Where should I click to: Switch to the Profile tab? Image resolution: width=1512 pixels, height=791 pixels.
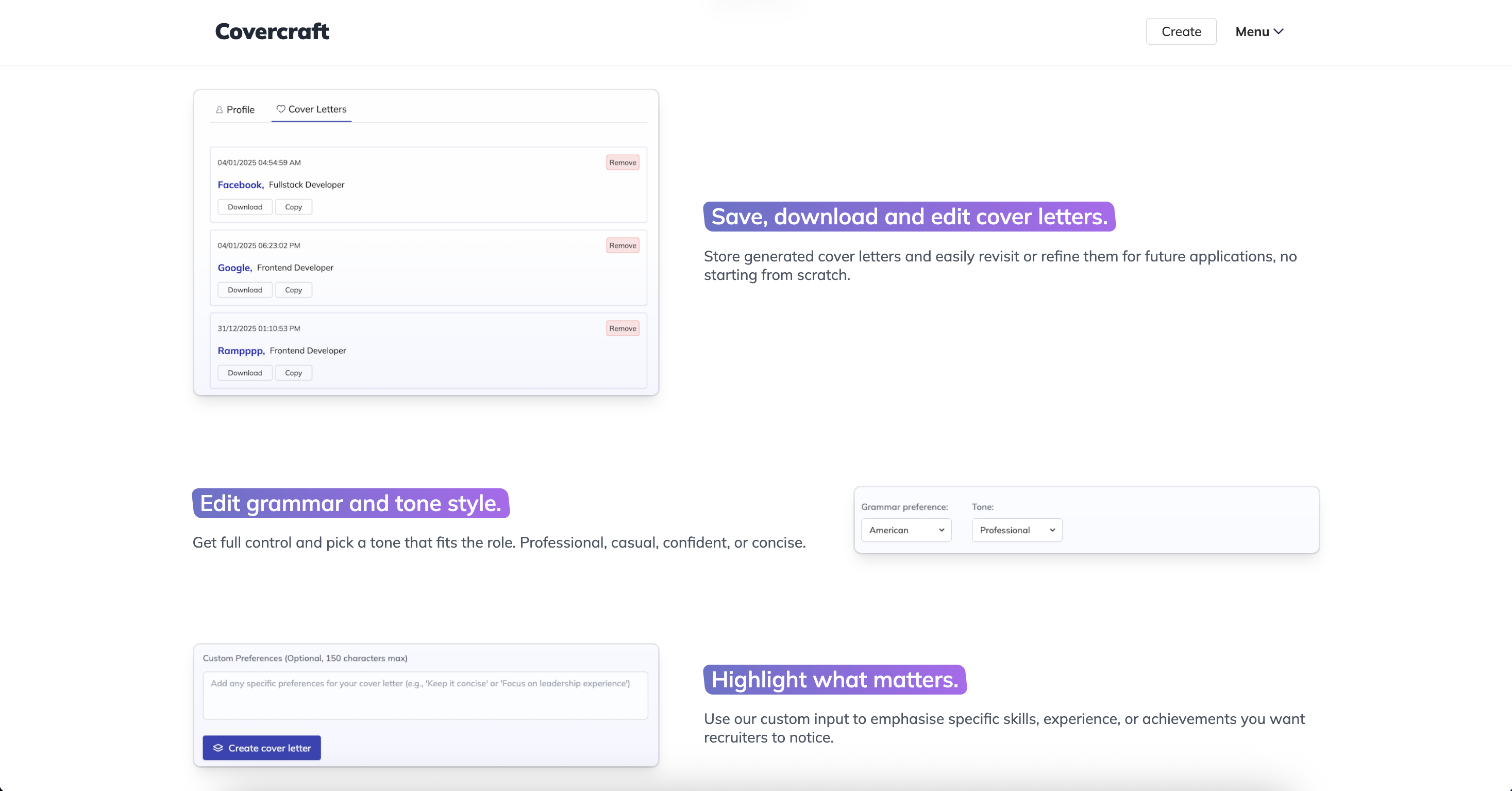[235, 110]
